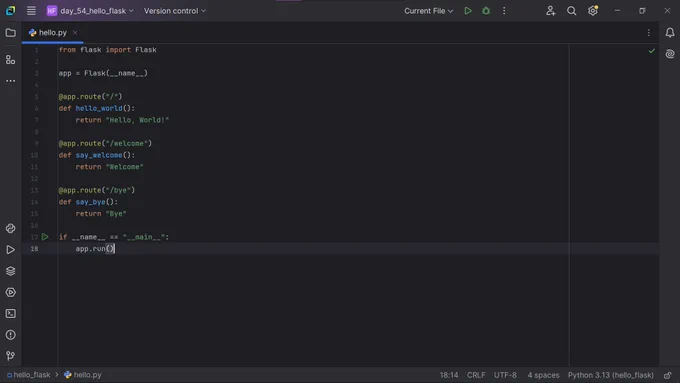The width and height of the screenshot is (680, 383).
Task: Click the "Hello, World!" string
Action: click(x=137, y=120)
